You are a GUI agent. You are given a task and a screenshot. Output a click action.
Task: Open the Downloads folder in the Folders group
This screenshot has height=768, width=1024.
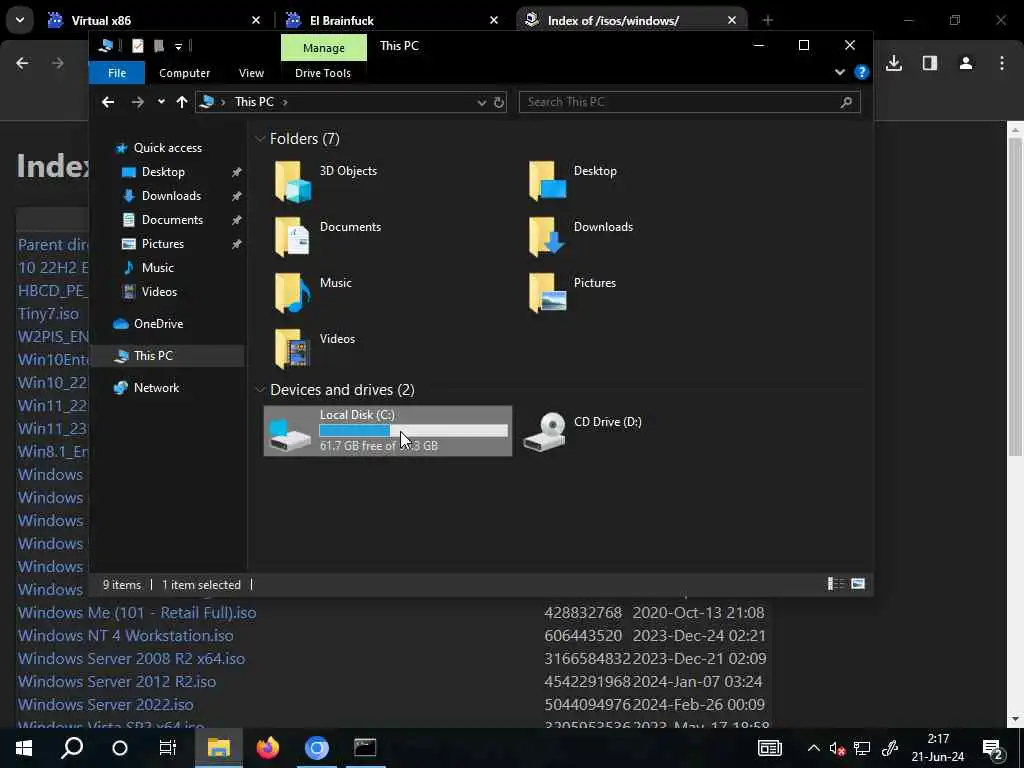click(x=547, y=236)
